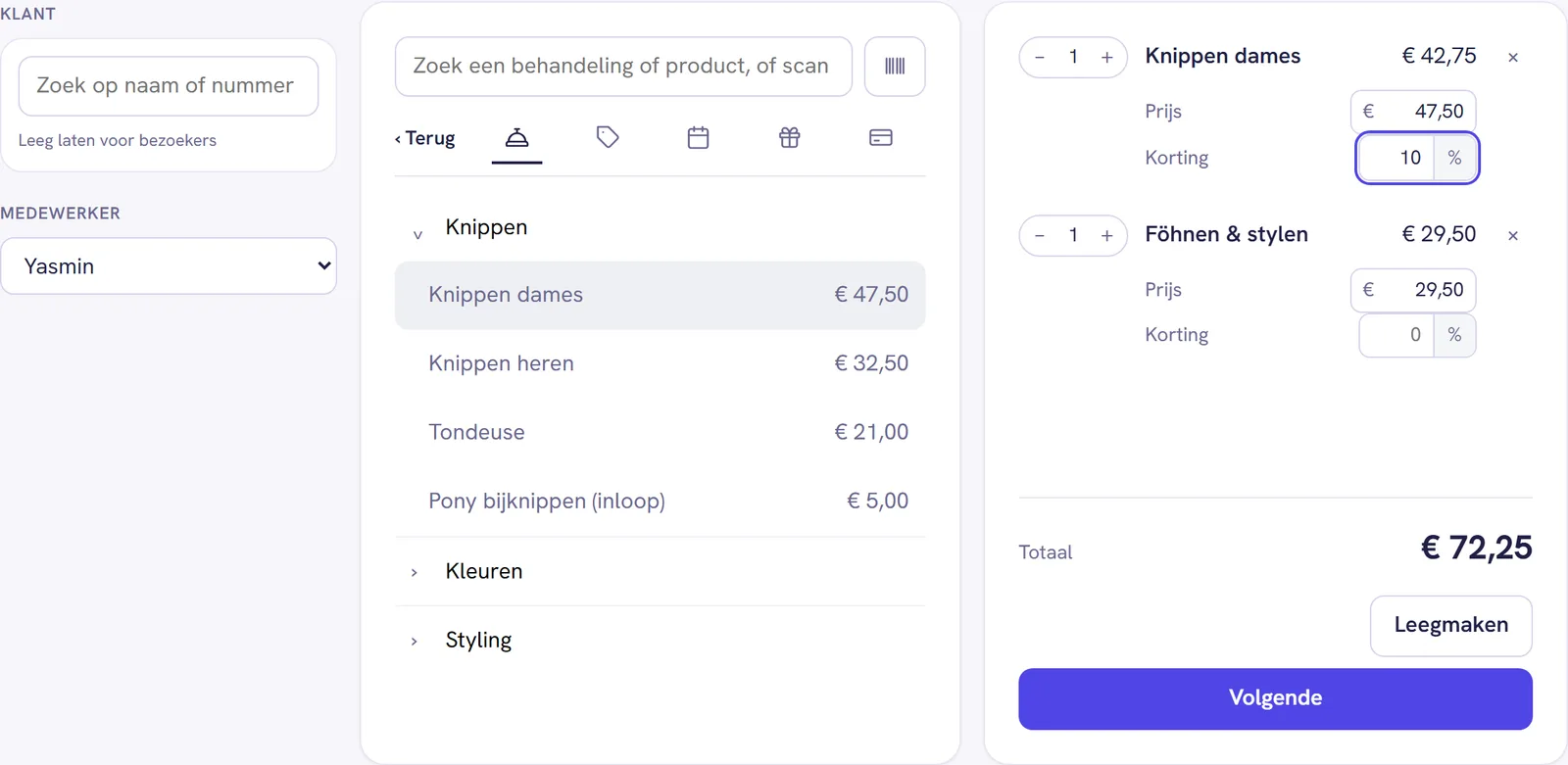Open the calendar appointments icon tab
This screenshot has width=1568, height=765.
point(699,138)
